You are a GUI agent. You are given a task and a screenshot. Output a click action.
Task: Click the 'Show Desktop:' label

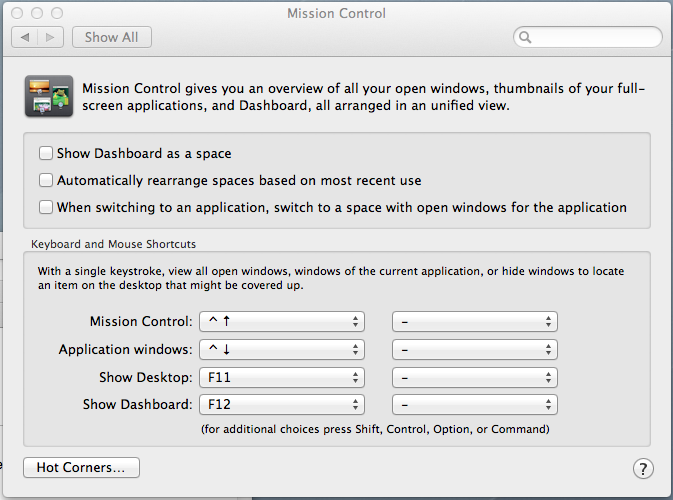[146, 377]
